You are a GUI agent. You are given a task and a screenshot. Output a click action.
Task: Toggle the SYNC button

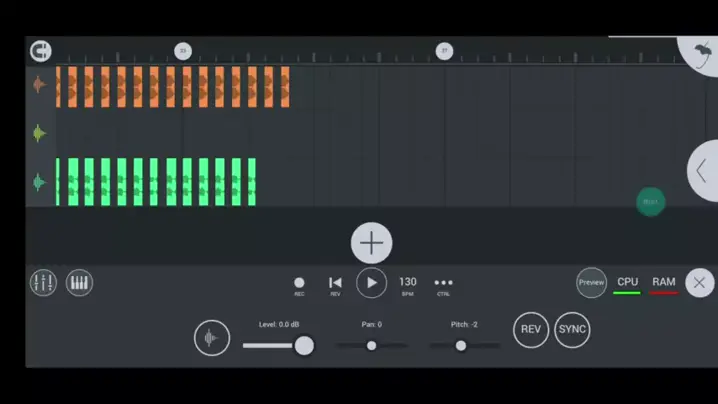click(x=572, y=330)
